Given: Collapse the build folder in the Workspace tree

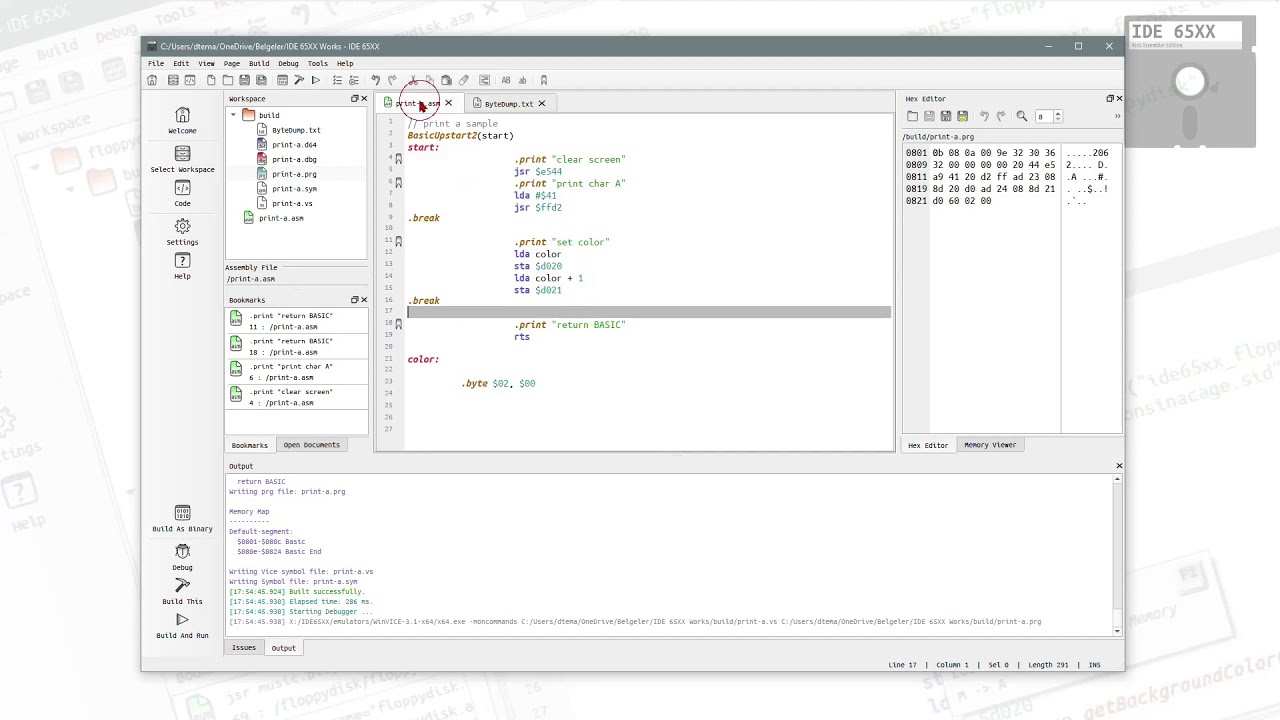Looking at the screenshot, I should click(234, 115).
